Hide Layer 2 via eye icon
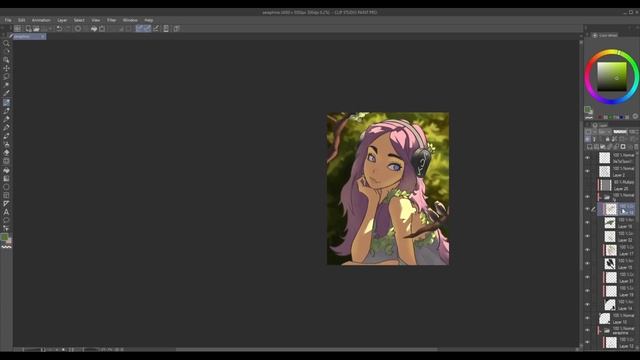 point(588,171)
